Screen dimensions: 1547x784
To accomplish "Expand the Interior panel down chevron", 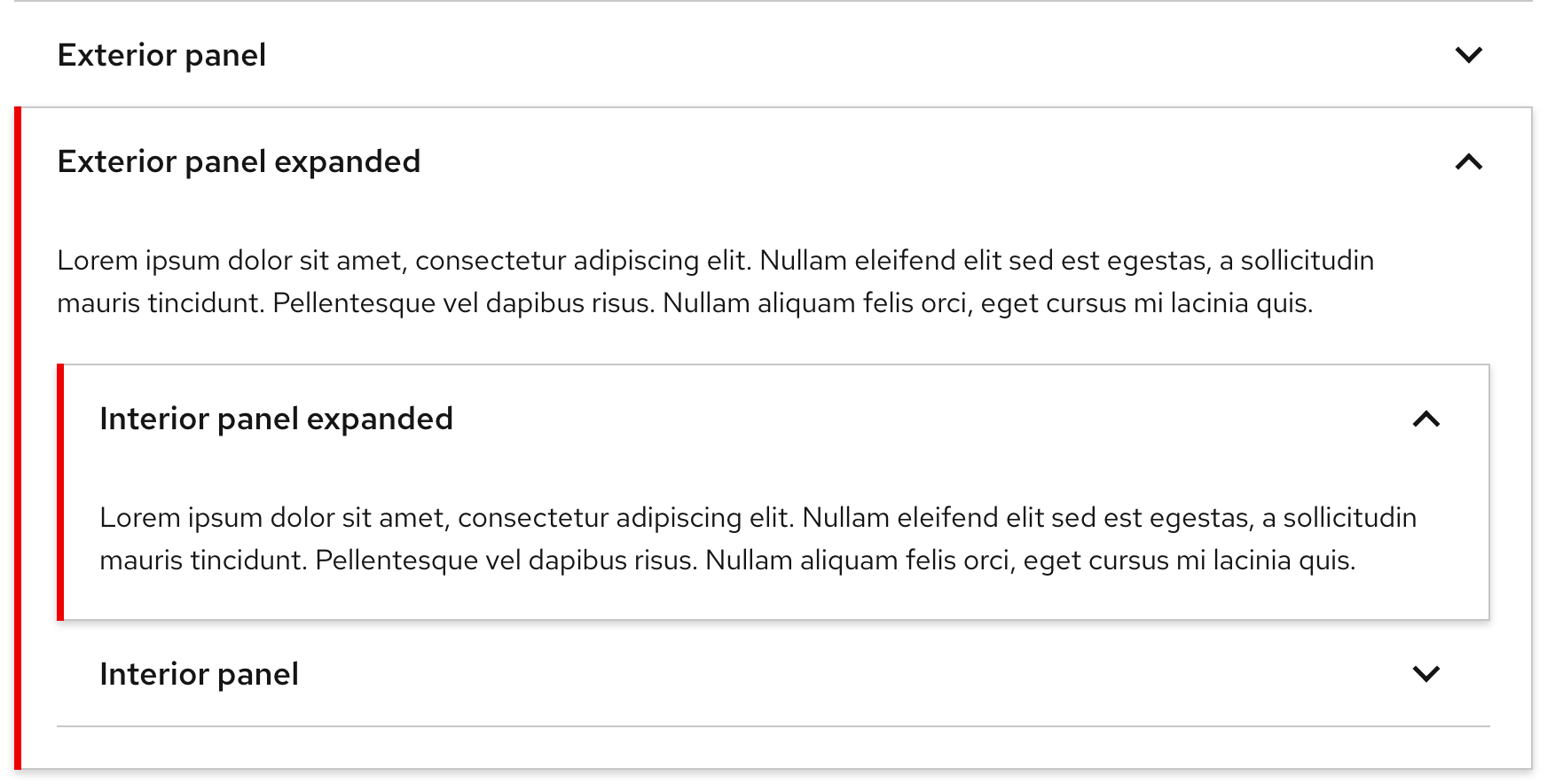I will click(x=1426, y=674).
